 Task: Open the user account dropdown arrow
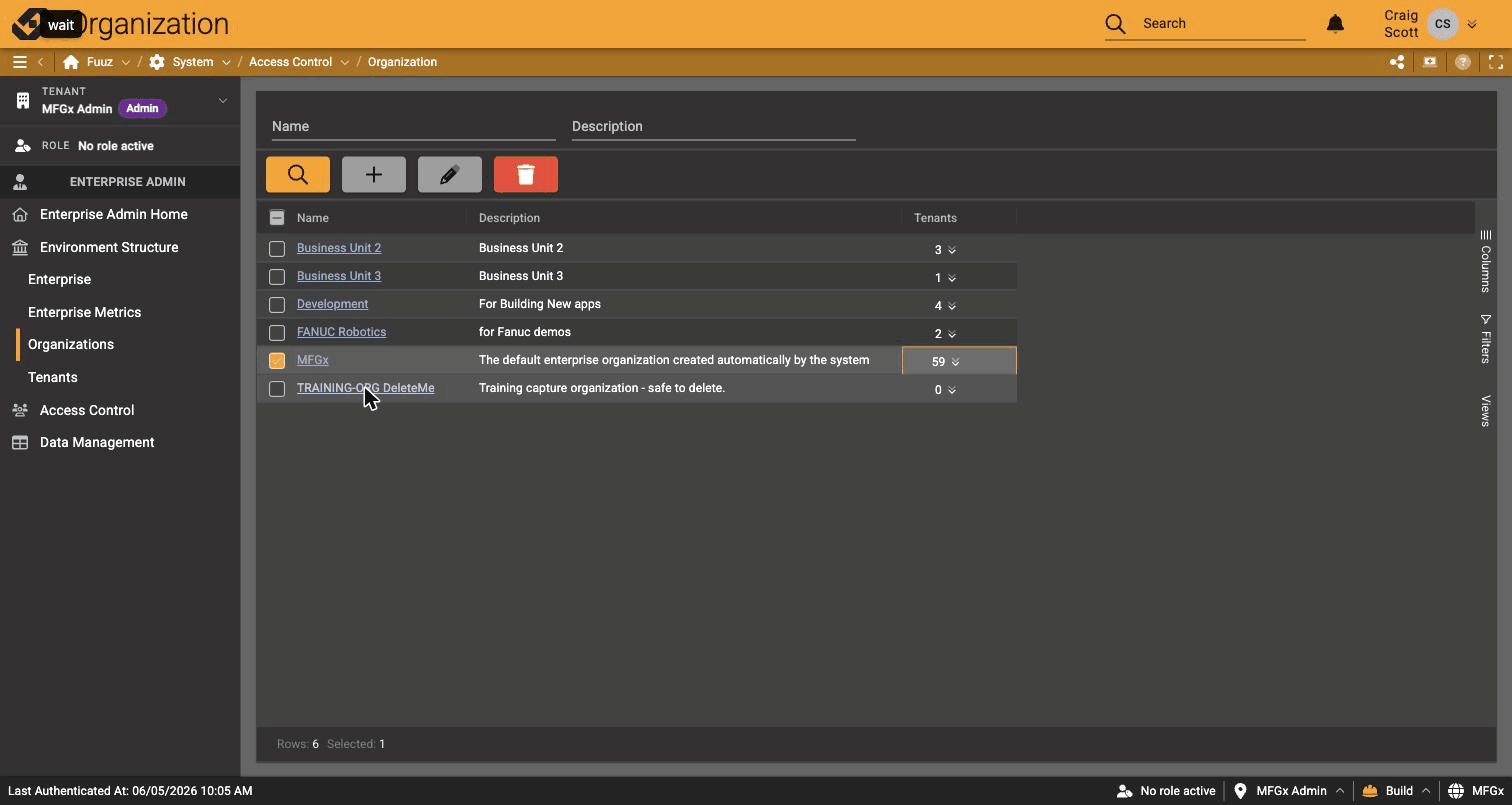click(1472, 24)
